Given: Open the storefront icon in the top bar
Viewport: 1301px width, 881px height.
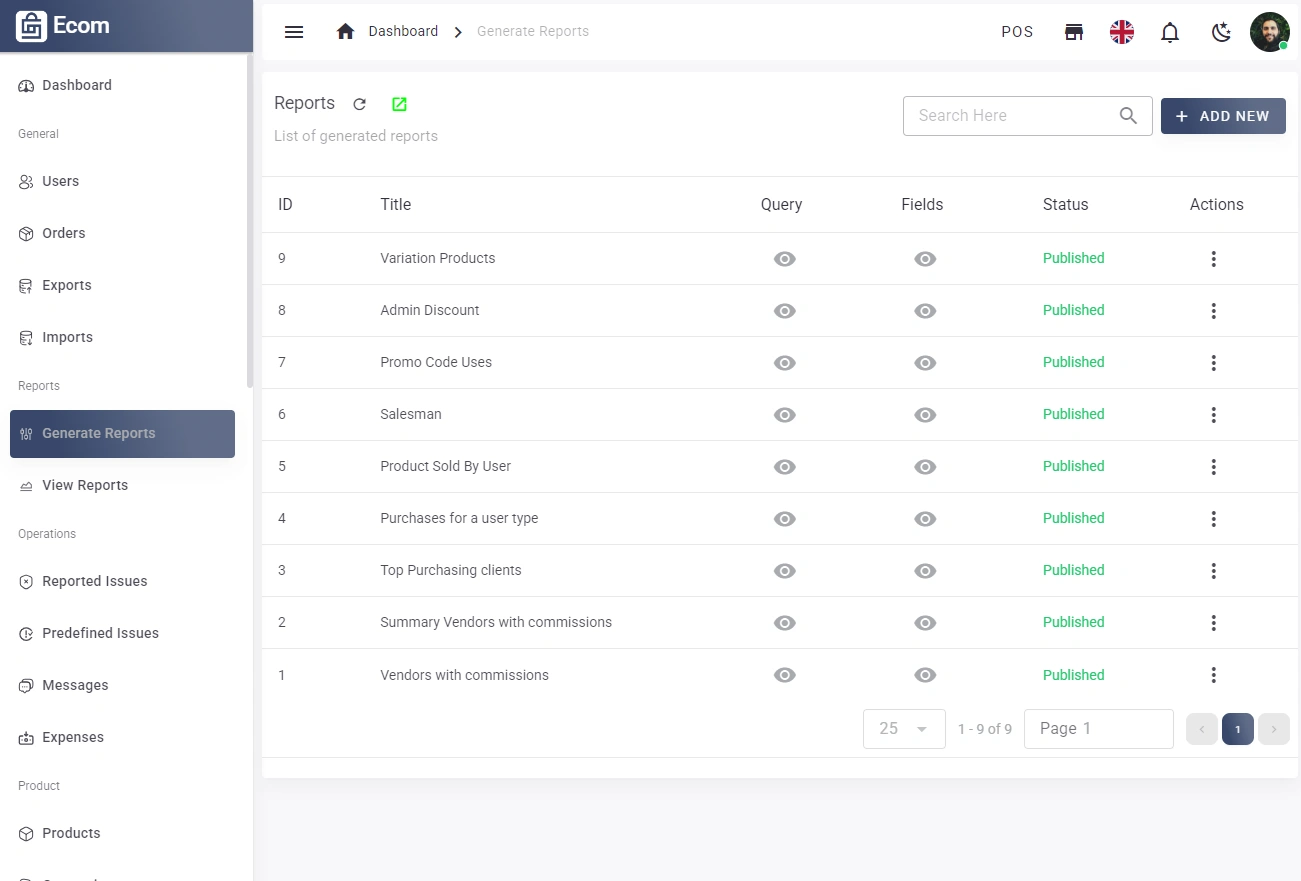Looking at the screenshot, I should pyautogui.click(x=1074, y=31).
